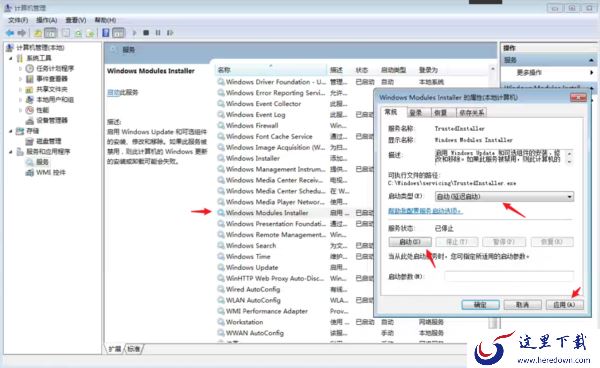Go back using the toolbar Back arrow
The image size is (600, 368).
tap(10, 33)
